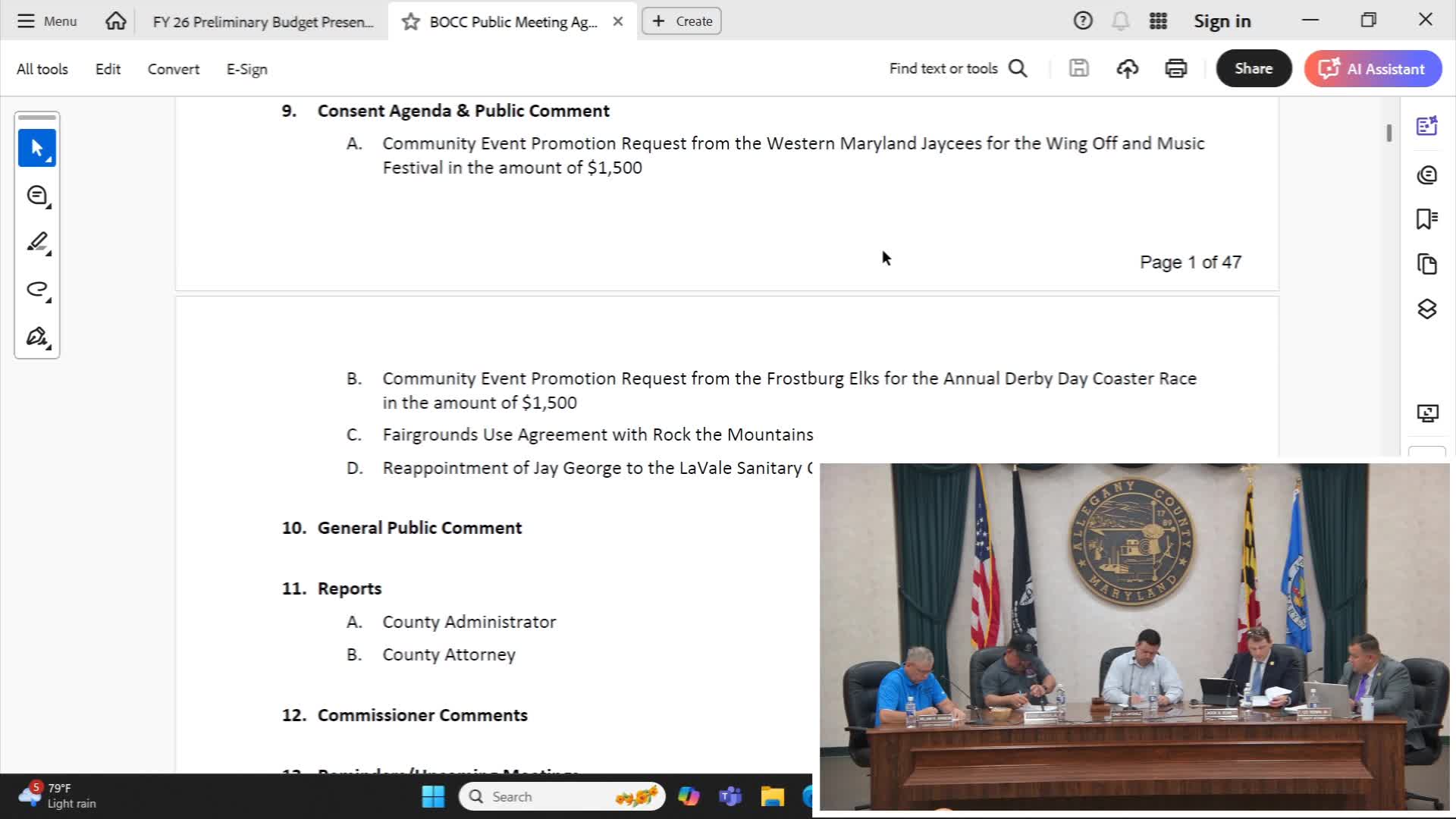The height and width of the screenshot is (819, 1456).
Task: Switch to FY 26 Preliminary Budget tab
Action: click(x=262, y=21)
